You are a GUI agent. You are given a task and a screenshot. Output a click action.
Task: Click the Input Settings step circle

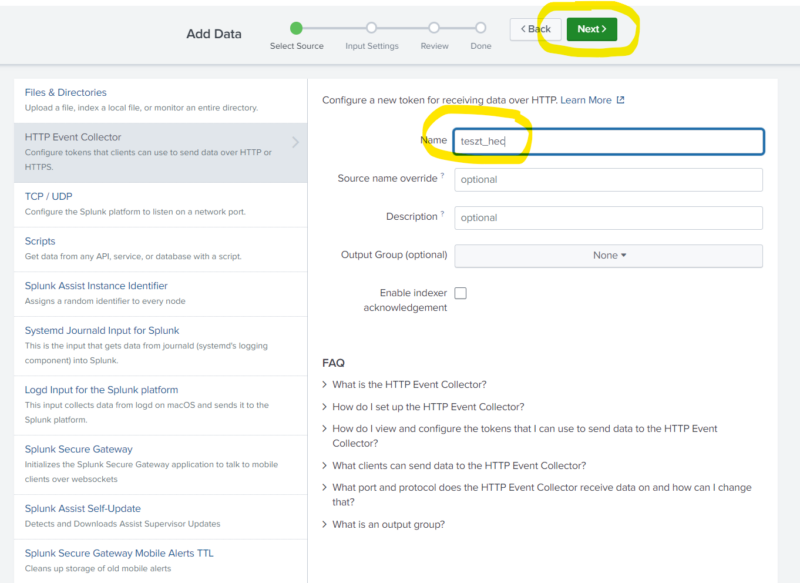[371, 28]
